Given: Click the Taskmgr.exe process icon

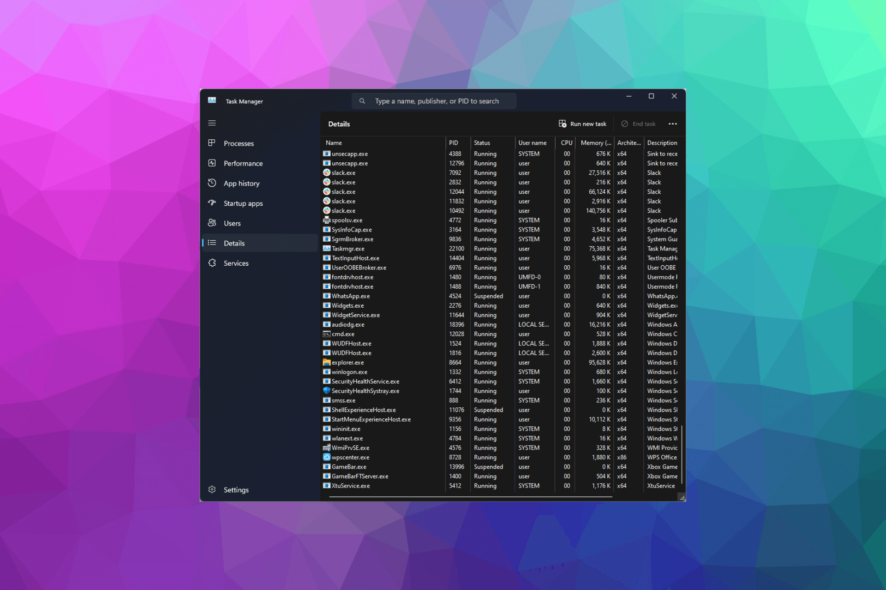Looking at the screenshot, I should click(x=327, y=248).
